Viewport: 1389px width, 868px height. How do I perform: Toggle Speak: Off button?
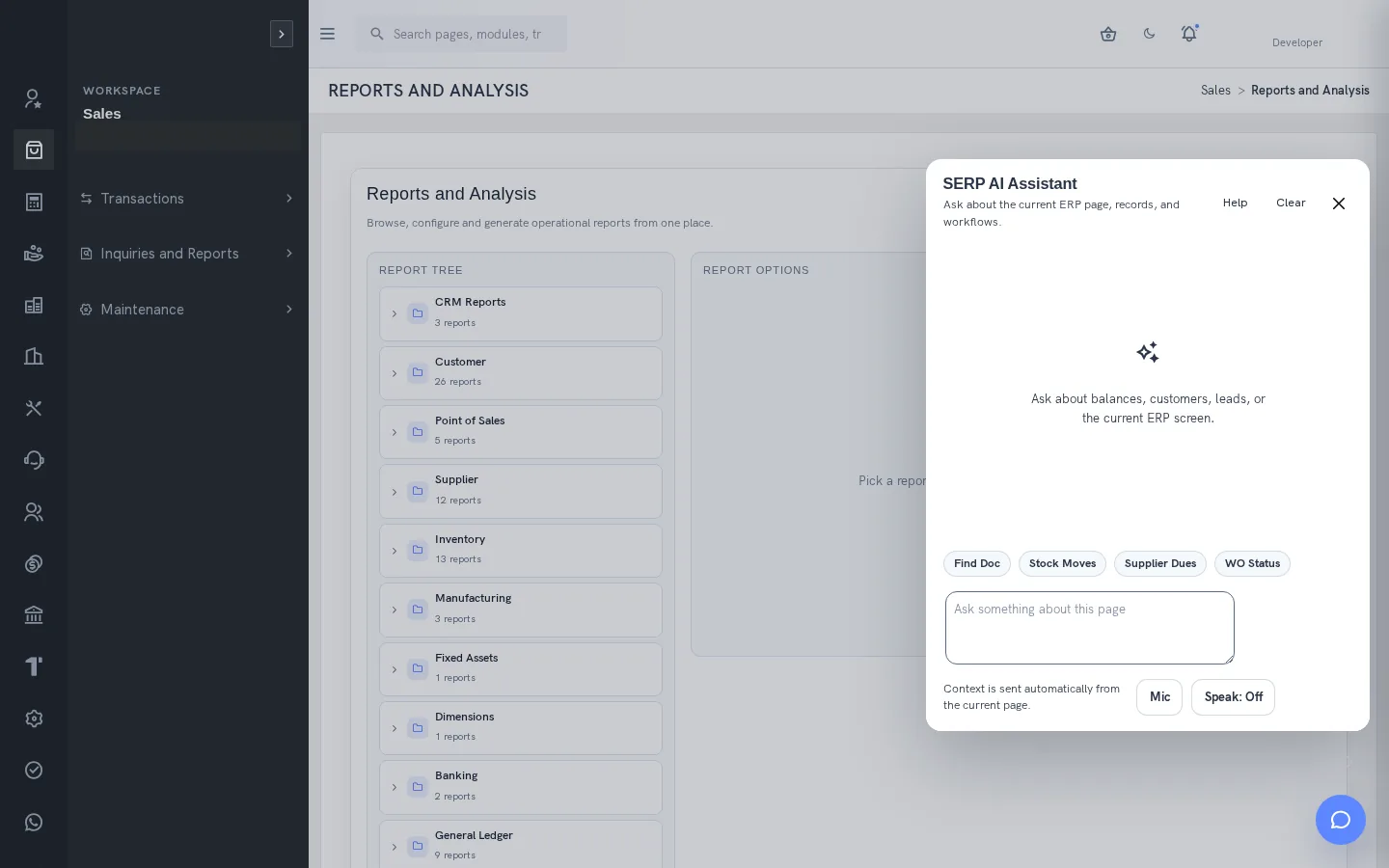coord(1233,697)
